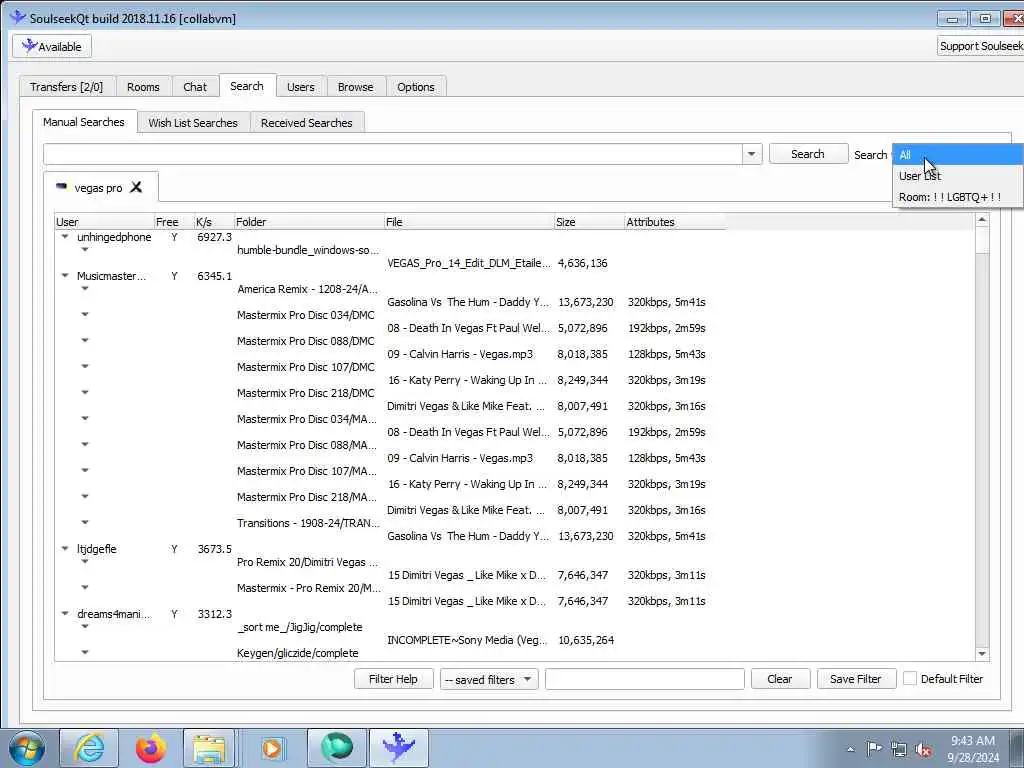Open the Windows Start menu
This screenshot has height=768, width=1024.
[27, 748]
